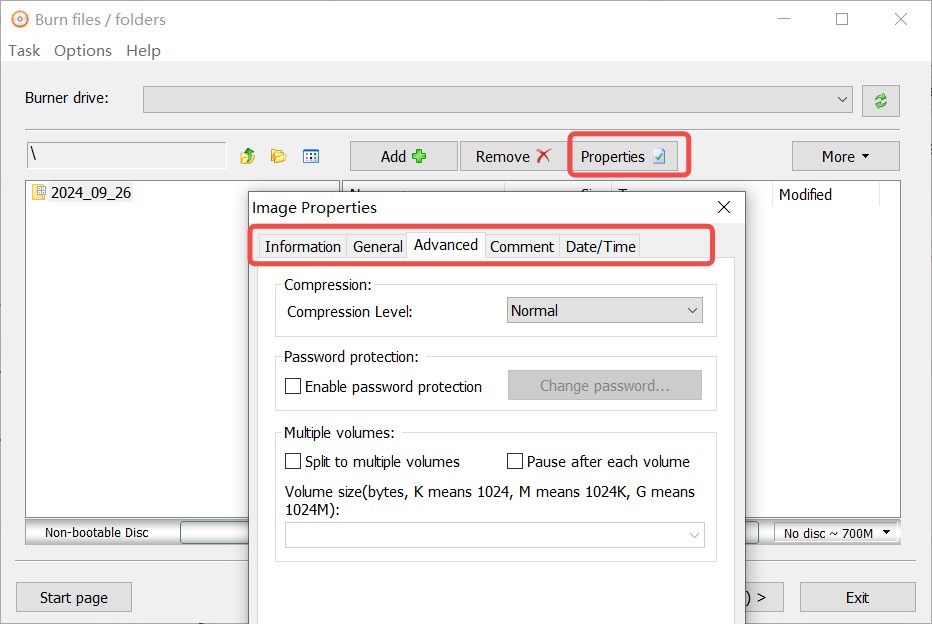
Task: Click the refresh burner drive icon
Action: (x=880, y=100)
